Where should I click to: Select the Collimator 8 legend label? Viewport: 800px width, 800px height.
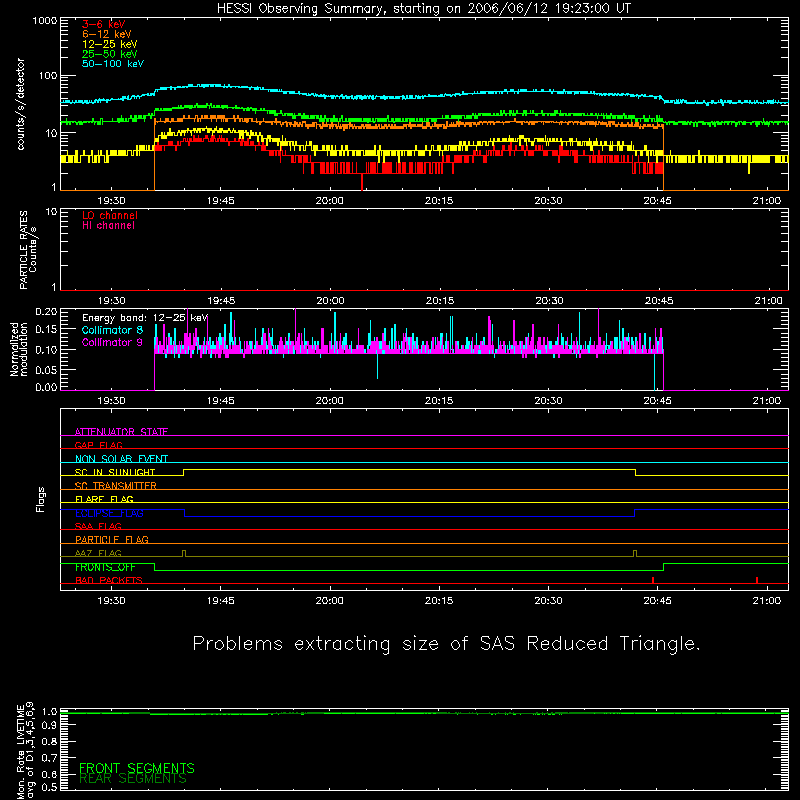click(x=112, y=330)
